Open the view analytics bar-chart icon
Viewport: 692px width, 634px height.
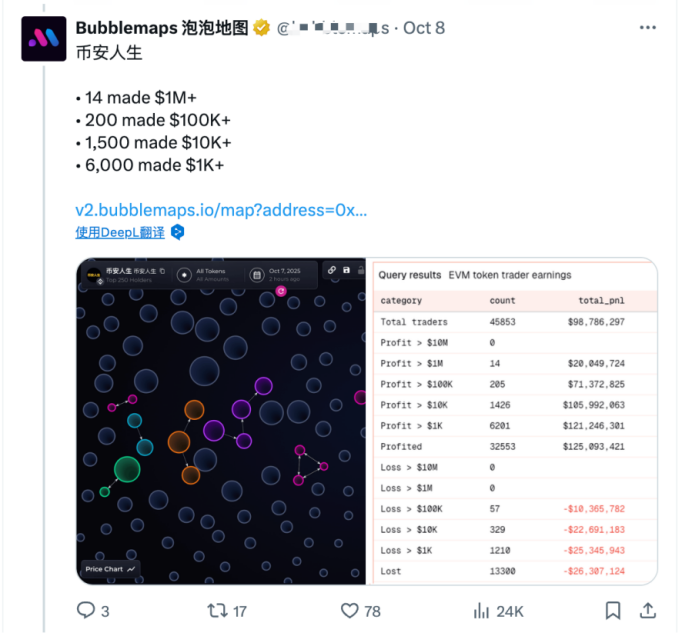pos(482,610)
